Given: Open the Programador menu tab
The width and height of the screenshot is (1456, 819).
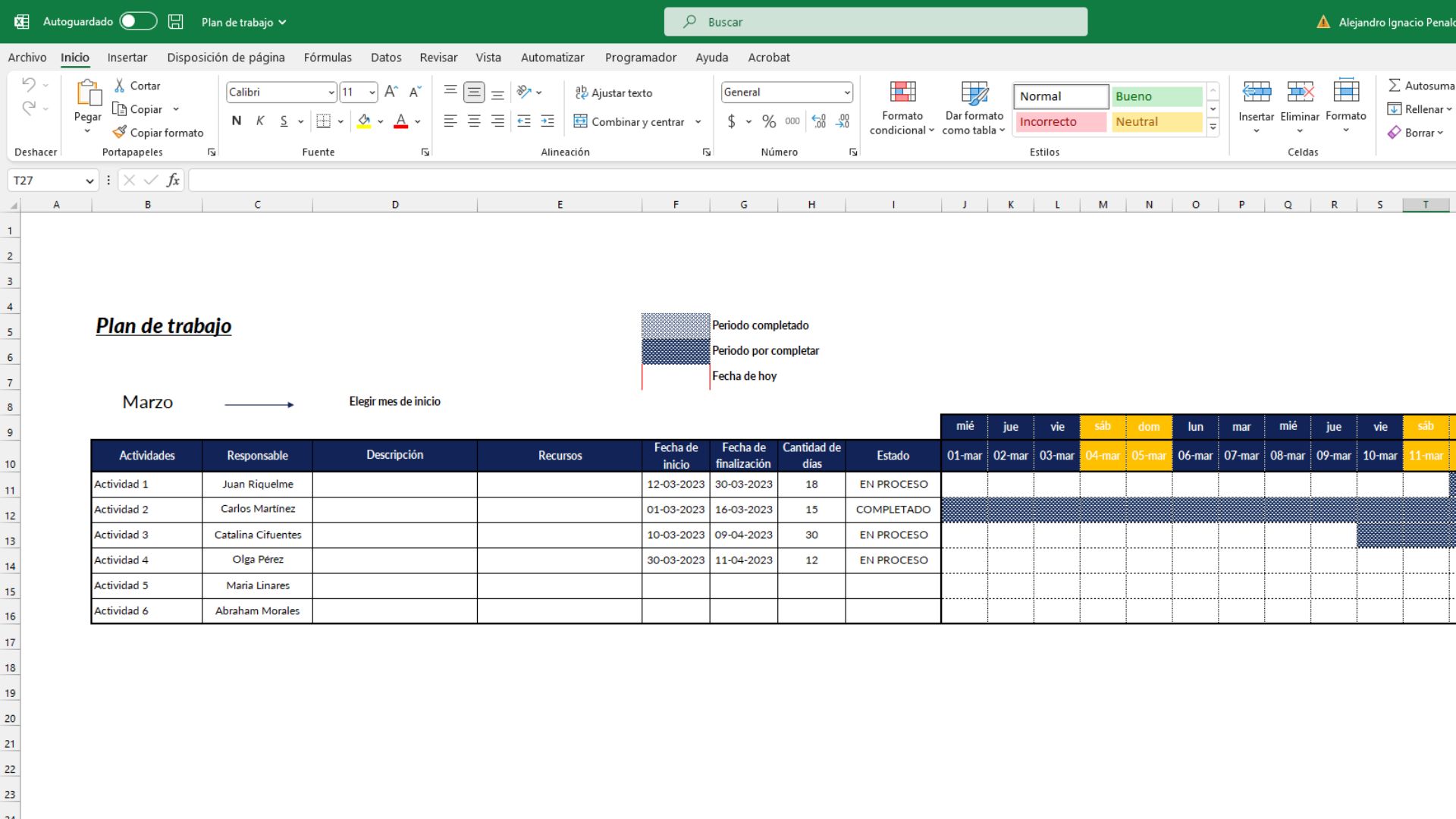Looking at the screenshot, I should tap(641, 57).
